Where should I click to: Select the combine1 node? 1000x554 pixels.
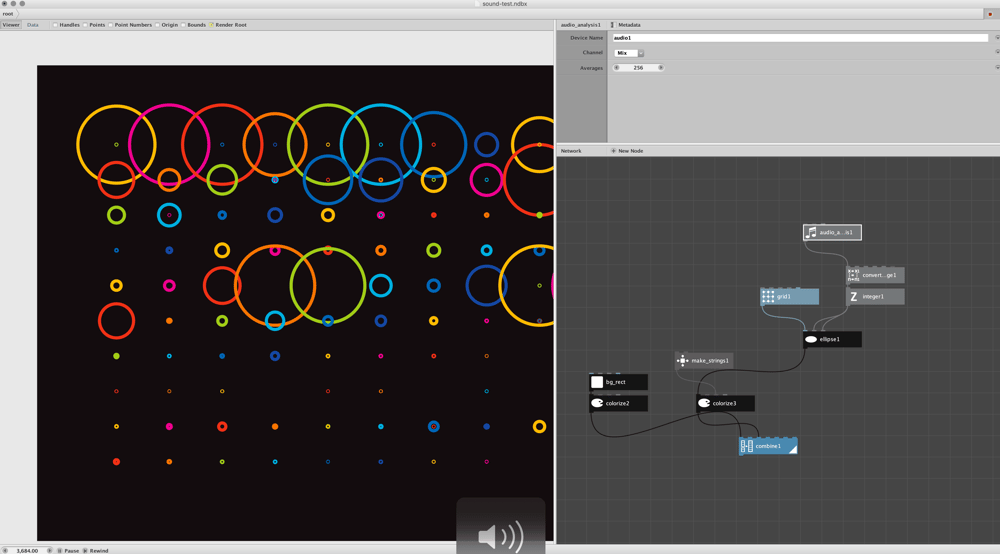[x=768, y=446]
